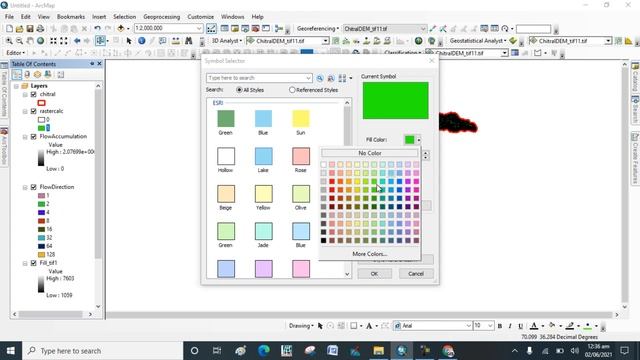This screenshot has width=640, height=360.
Task: Open the font name Arial dropdown
Action: pyautogui.click(x=469, y=326)
